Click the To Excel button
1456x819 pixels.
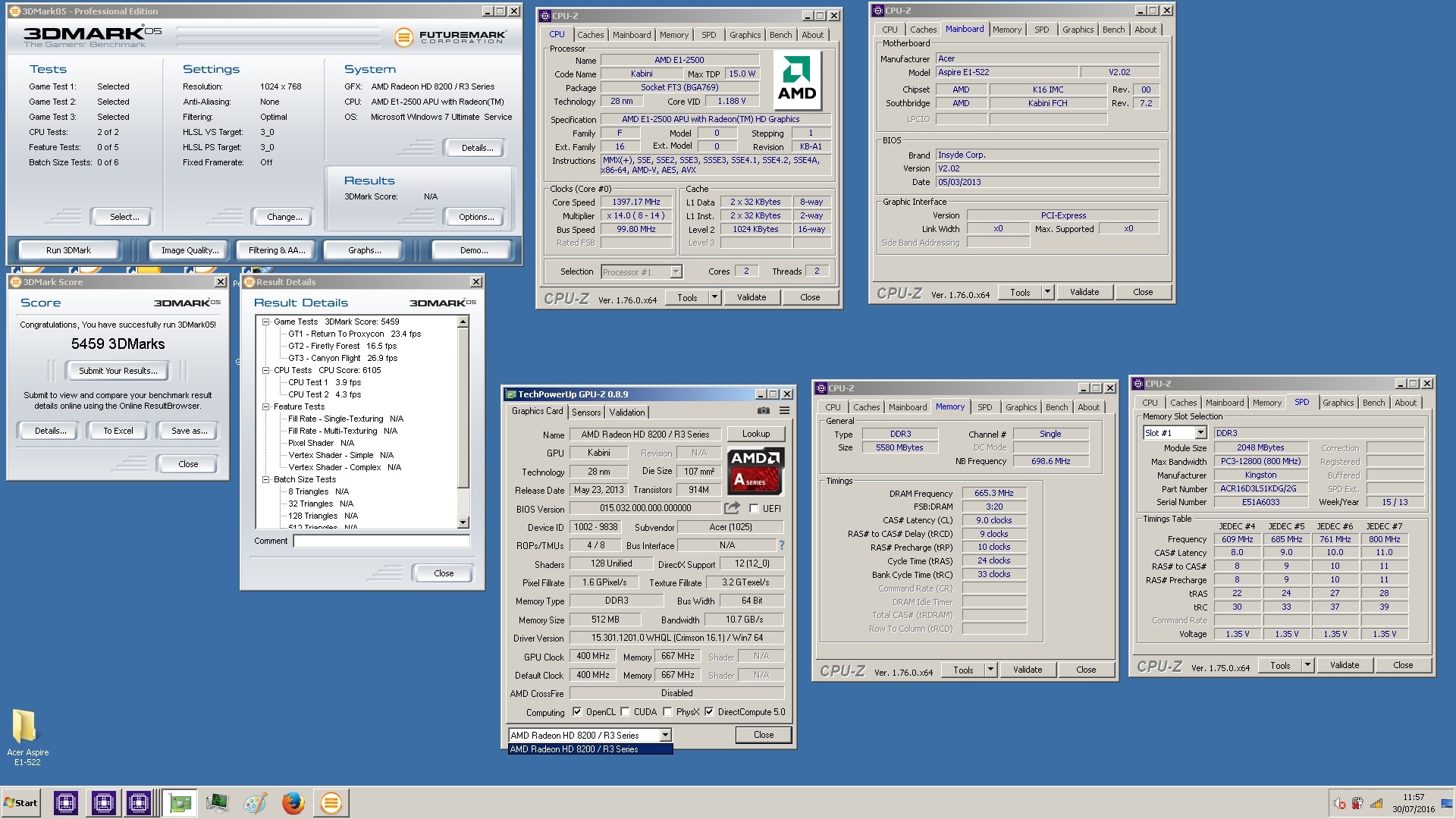[118, 431]
